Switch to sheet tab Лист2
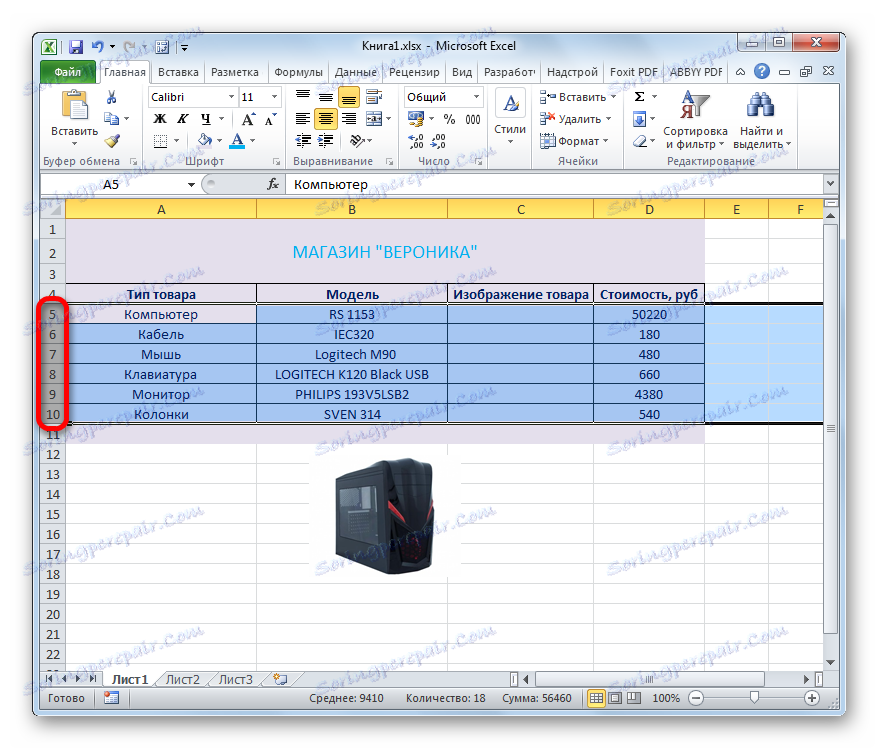 point(183,679)
